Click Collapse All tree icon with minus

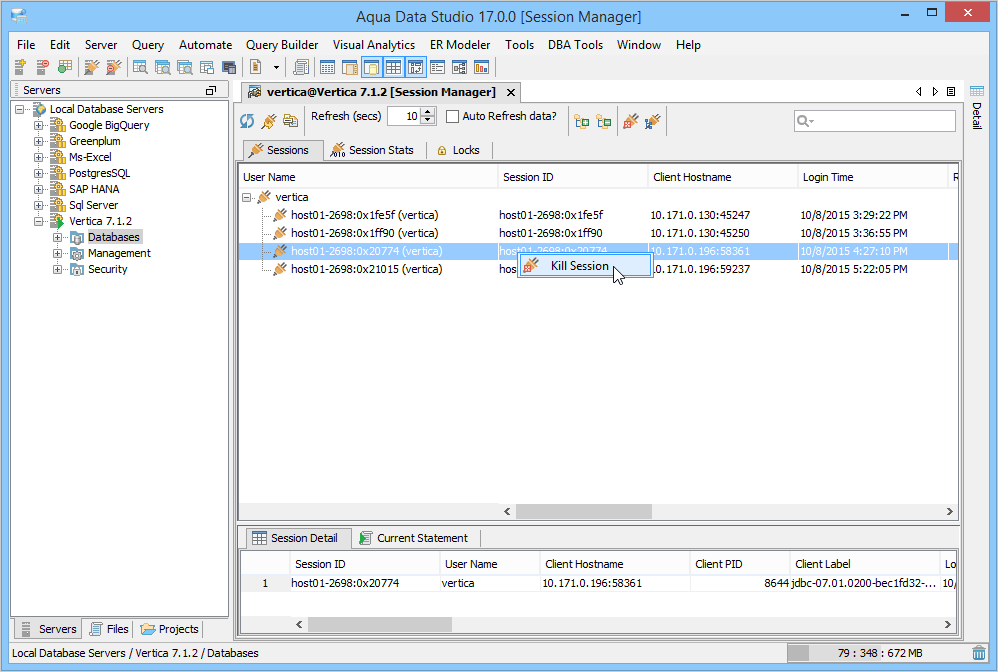[x=604, y=121]
